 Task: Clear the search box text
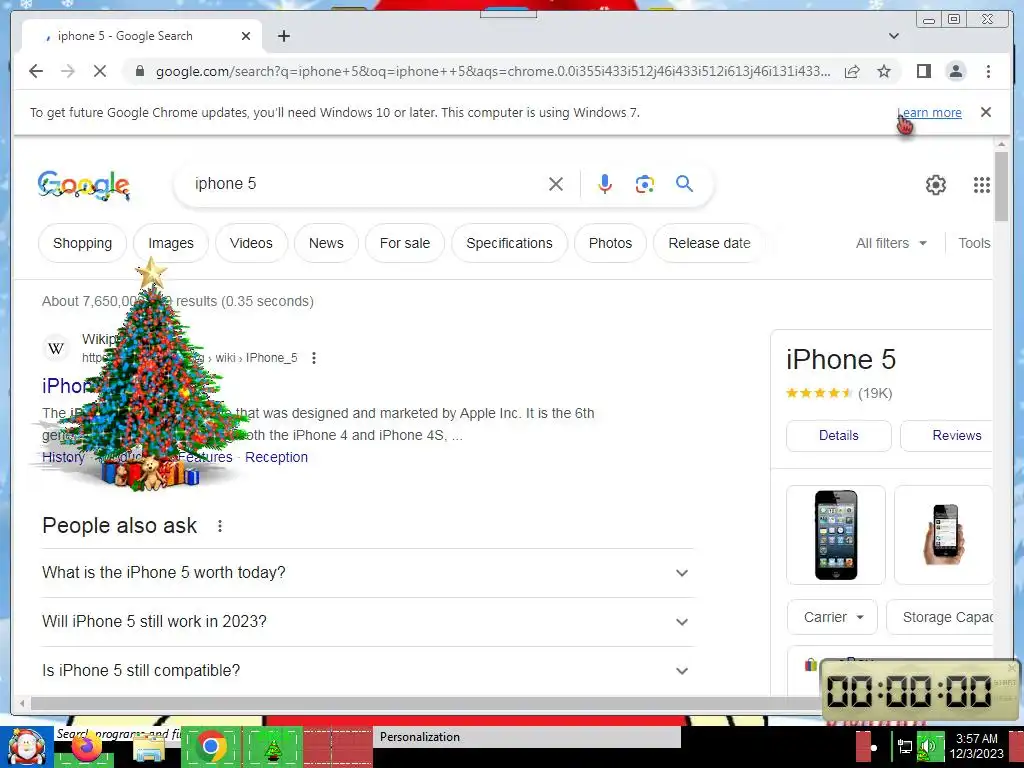[556, 184]
